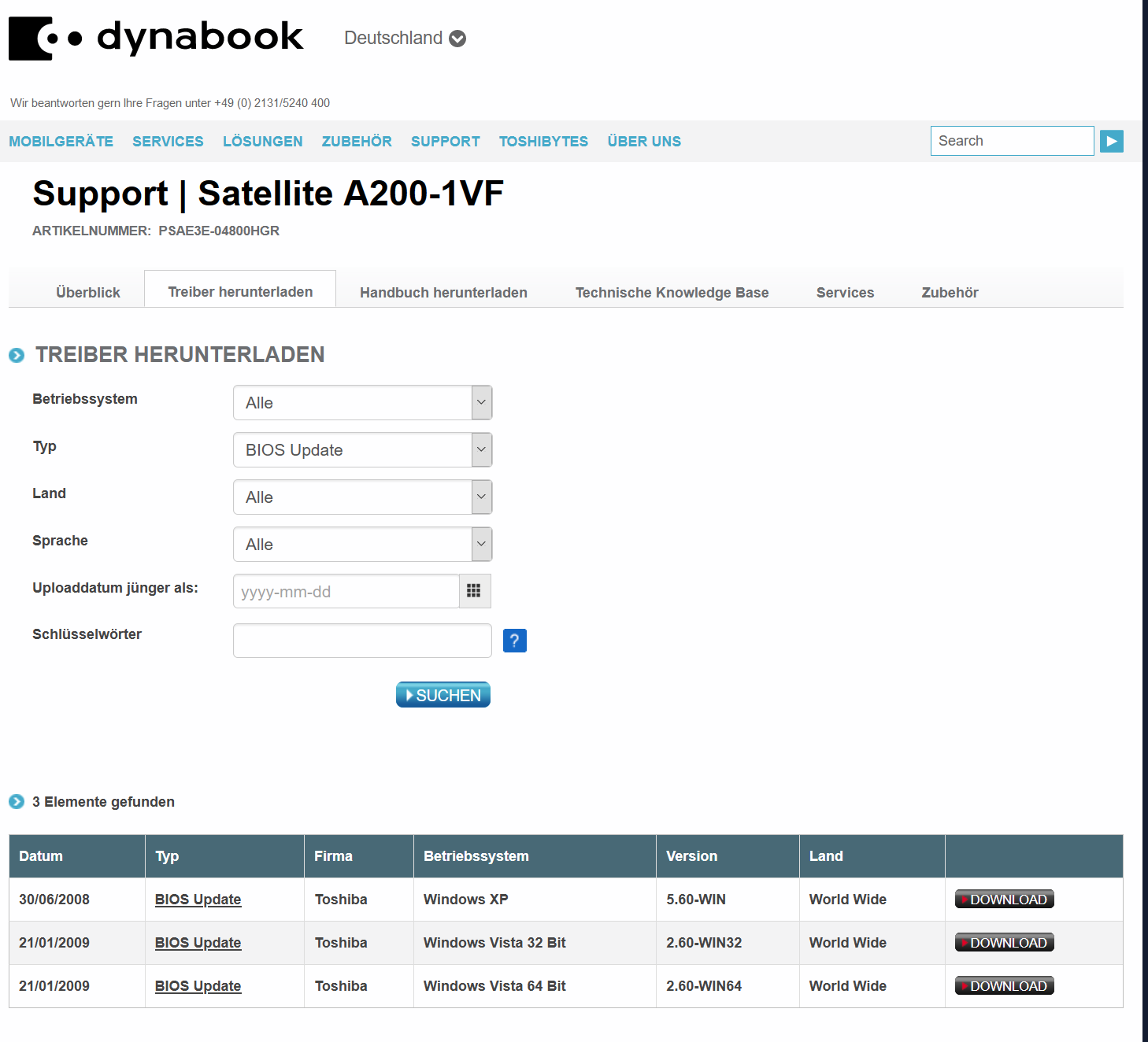The width and height of the screenshot is (1148, 1042).
Task: Click the article number PSAE3E-04800HGR
Action: [219, 231]
